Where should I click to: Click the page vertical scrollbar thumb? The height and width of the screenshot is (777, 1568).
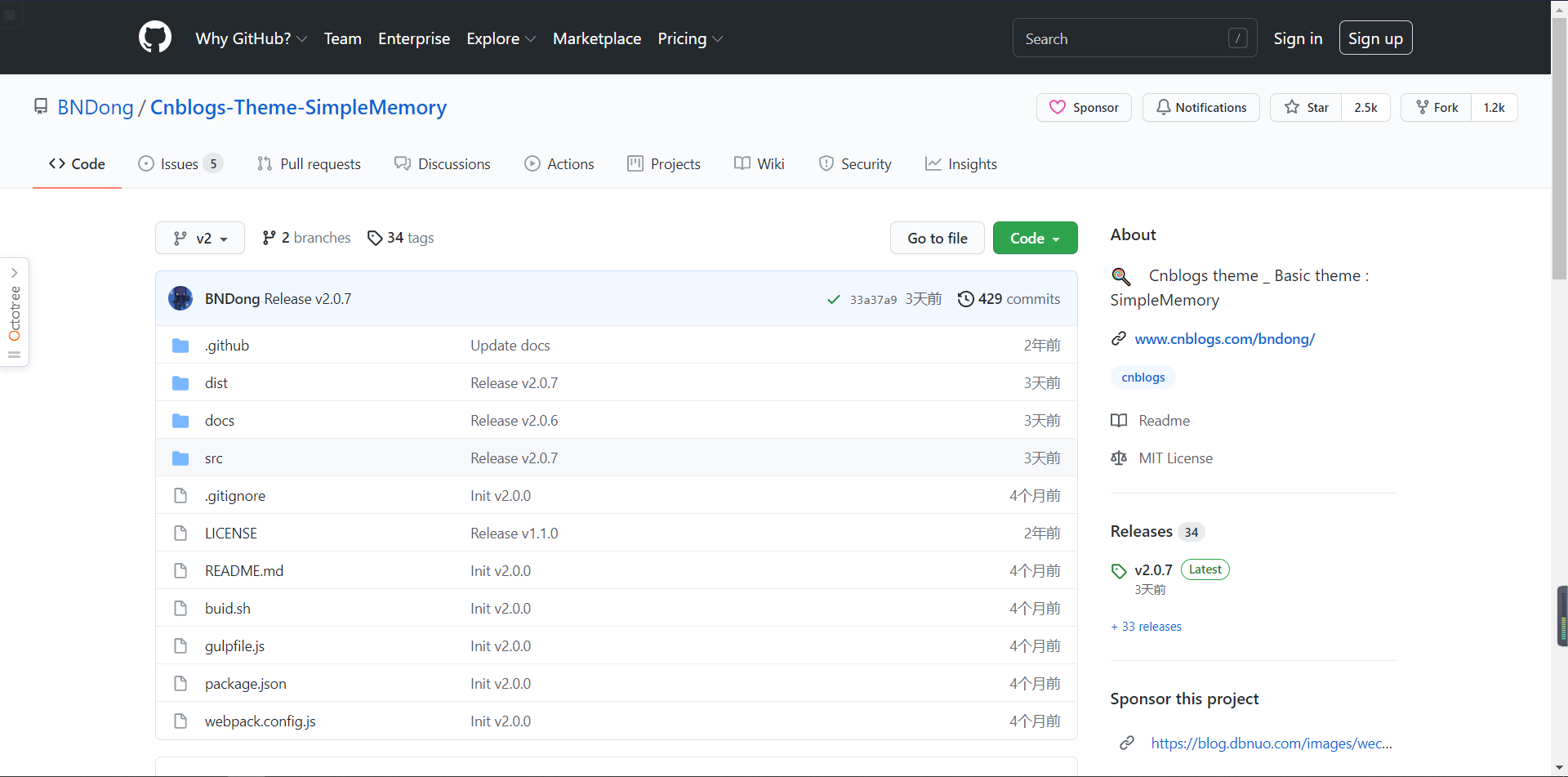pos(1560,147)
